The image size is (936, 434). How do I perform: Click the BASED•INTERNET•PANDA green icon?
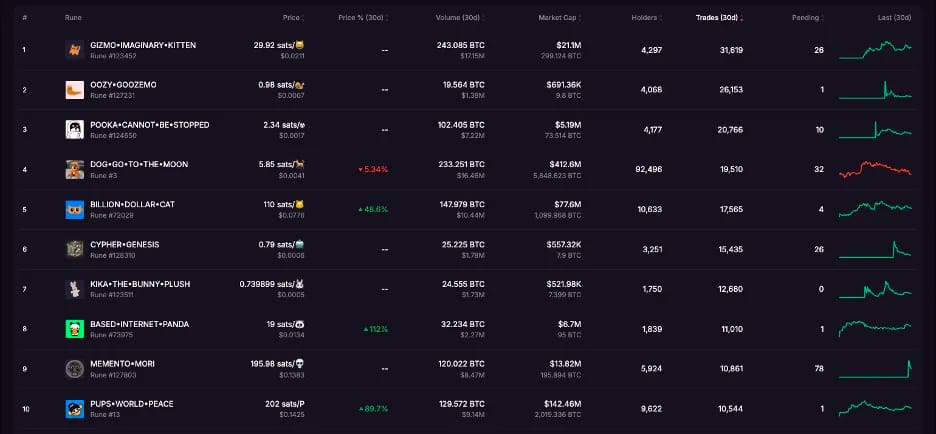coord(75,329)
